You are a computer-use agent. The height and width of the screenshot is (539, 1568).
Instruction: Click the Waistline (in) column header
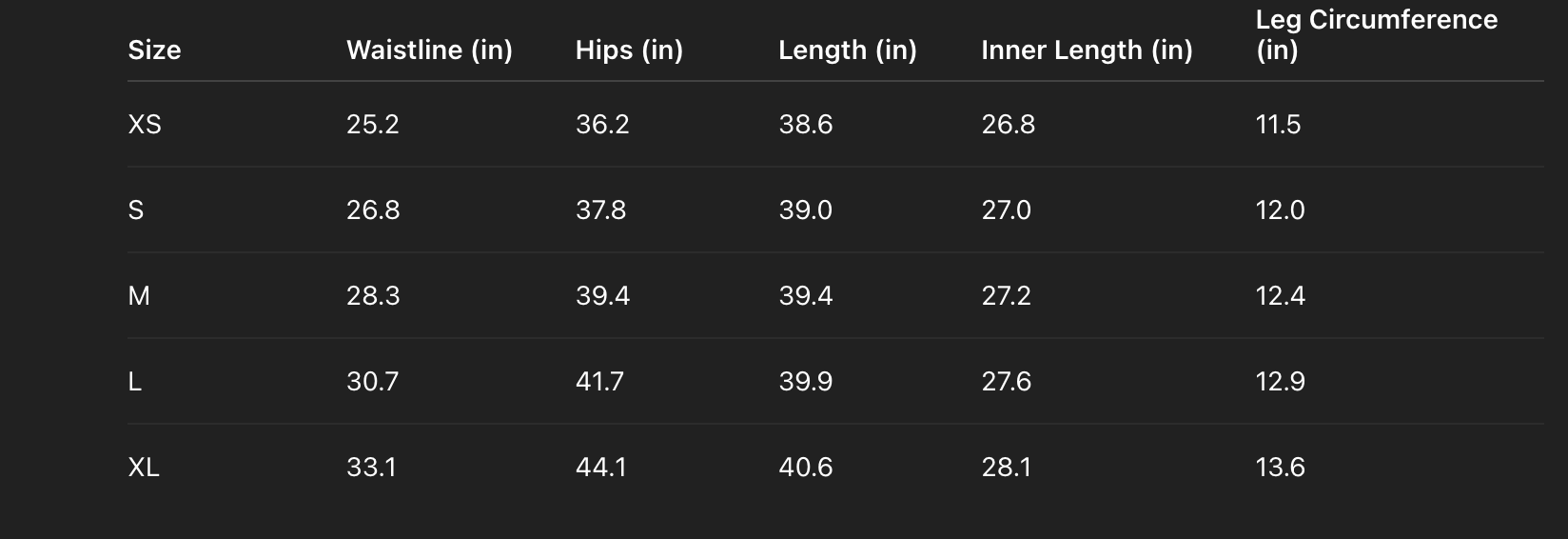[429, 50]
